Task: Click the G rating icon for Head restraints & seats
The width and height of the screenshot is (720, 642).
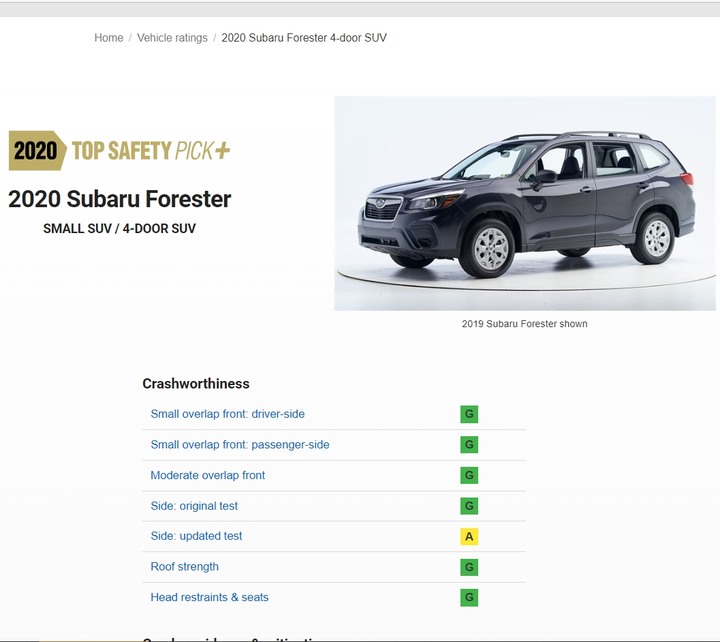Action: pos(469,597)
